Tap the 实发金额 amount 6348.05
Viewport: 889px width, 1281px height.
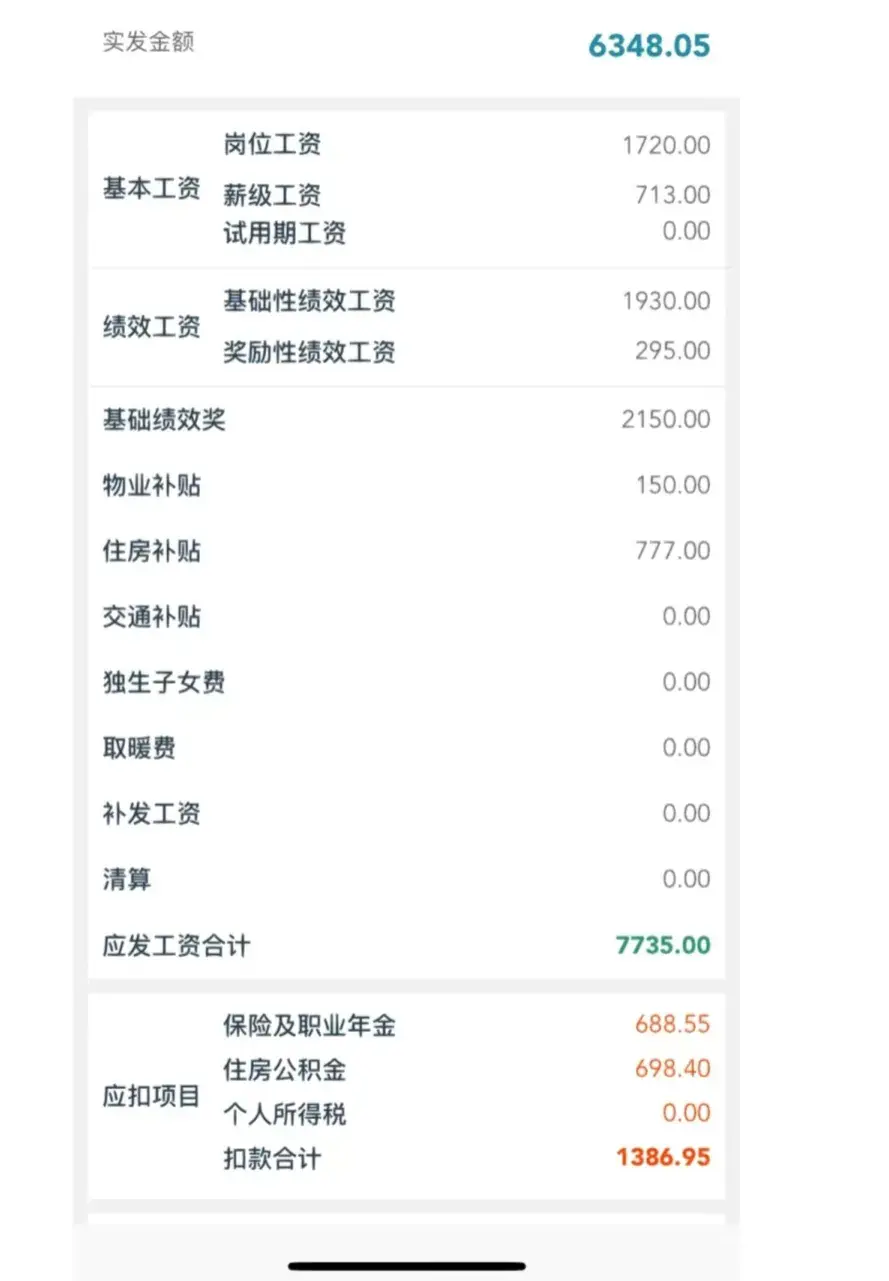649,46
